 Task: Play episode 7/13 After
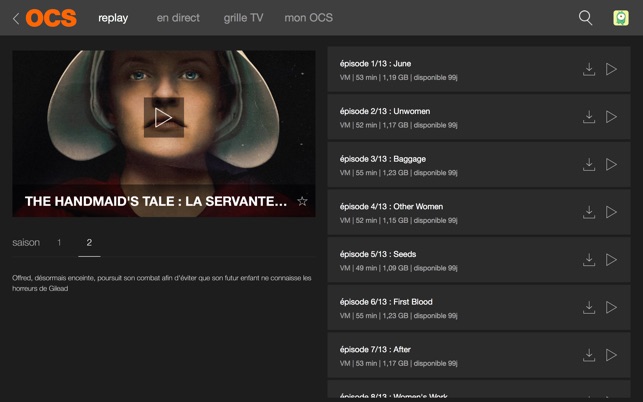pyautogui.click(x=611, y=355)
